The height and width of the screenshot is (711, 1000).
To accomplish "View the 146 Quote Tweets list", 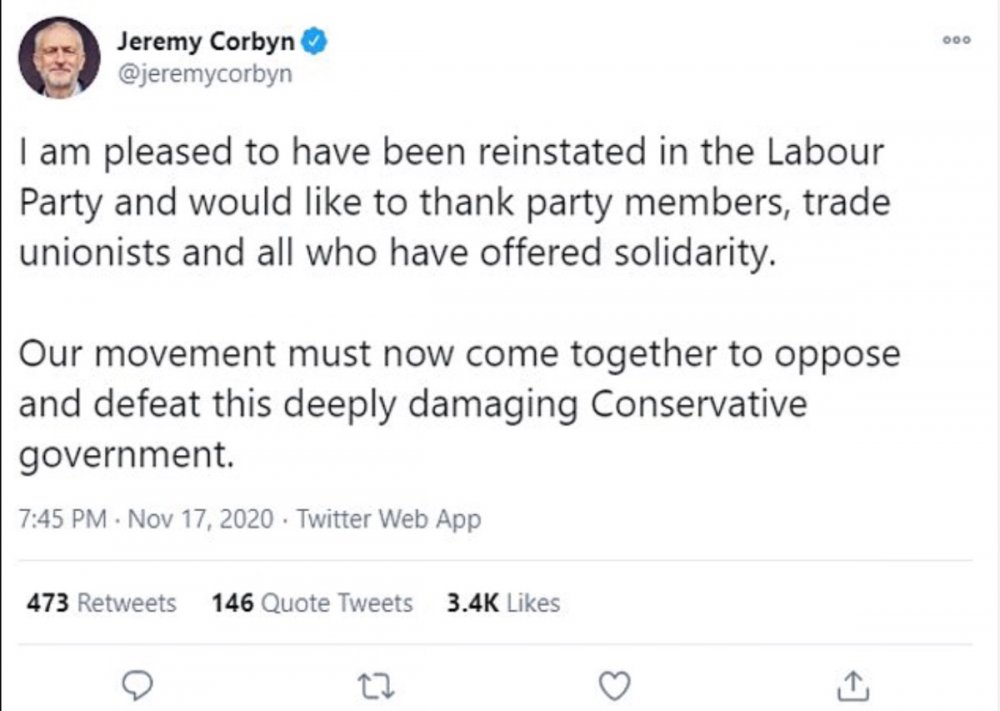I will pos(312,603).
